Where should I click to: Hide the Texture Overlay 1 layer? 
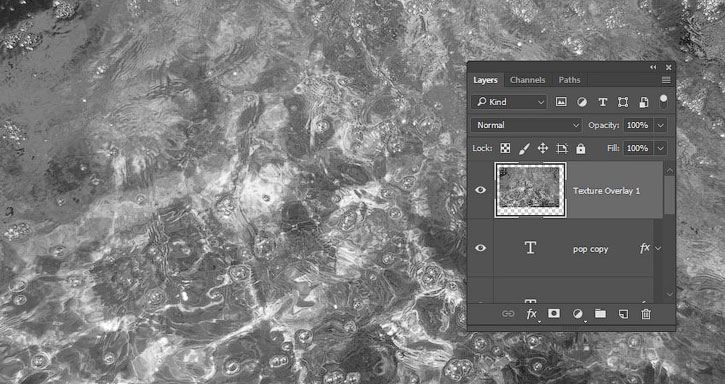(481, 190)
